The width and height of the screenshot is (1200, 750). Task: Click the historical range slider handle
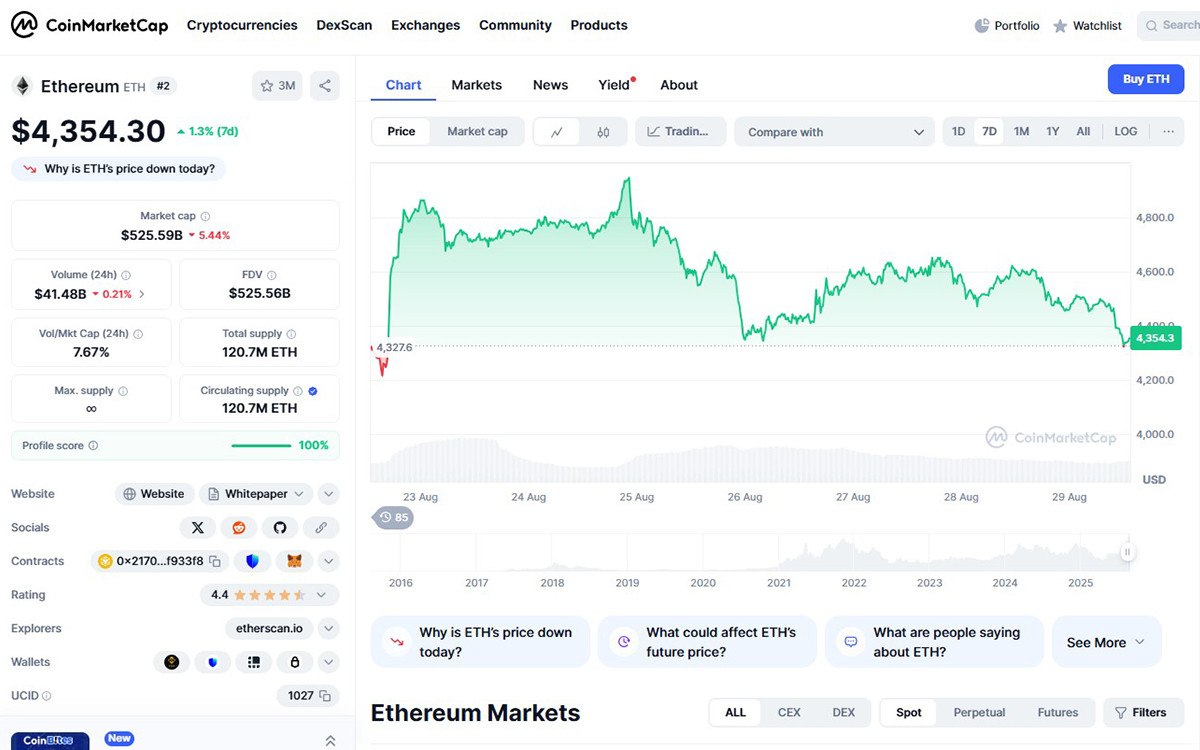[x=1128, y=551]
